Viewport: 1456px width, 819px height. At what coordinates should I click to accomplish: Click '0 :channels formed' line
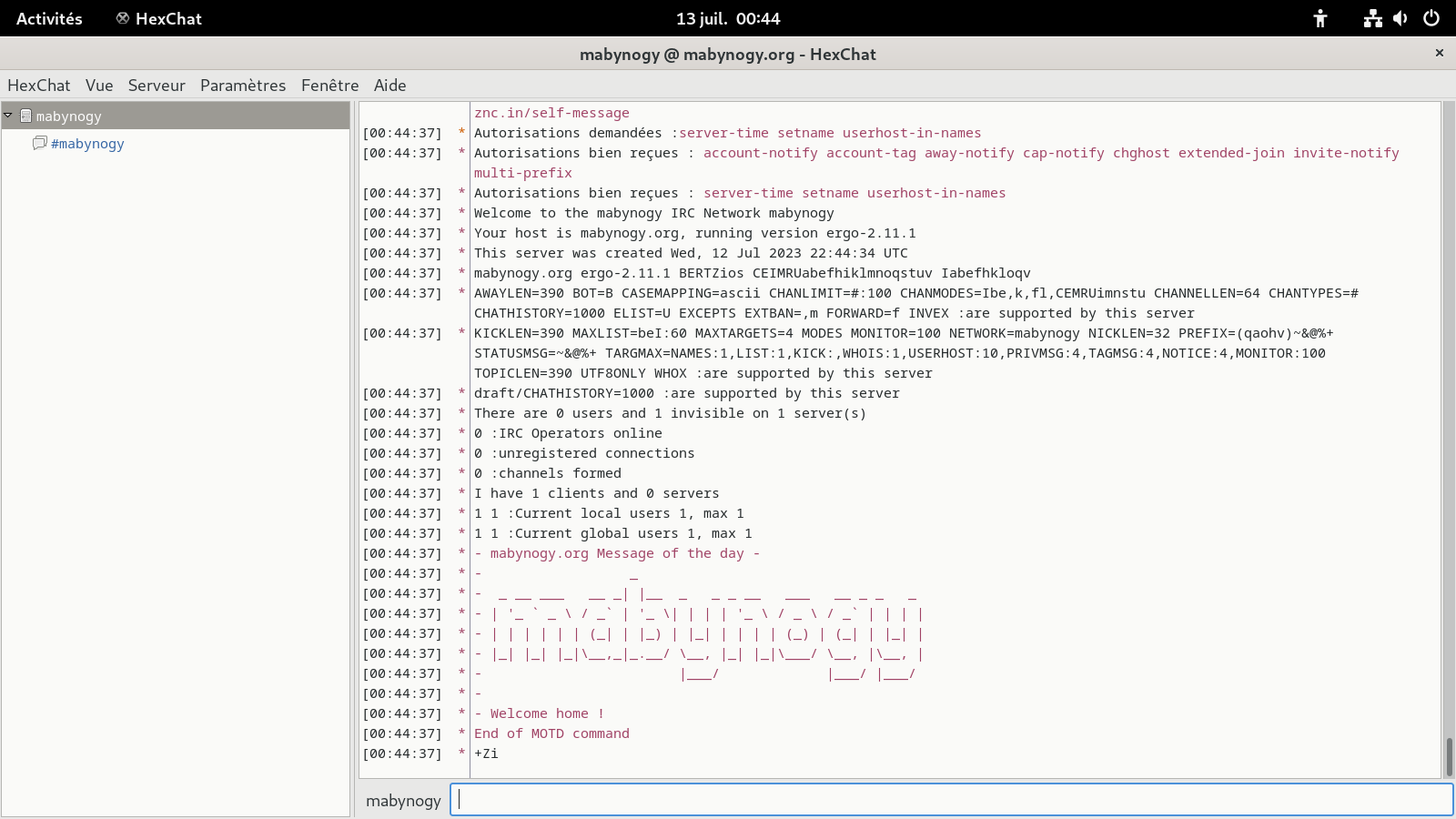pyautogui.click(x=548, y=473)
